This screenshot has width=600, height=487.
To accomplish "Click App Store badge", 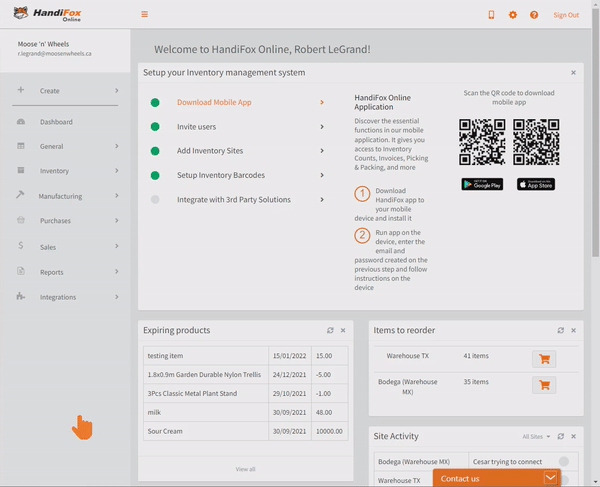I will pos(536,184).
